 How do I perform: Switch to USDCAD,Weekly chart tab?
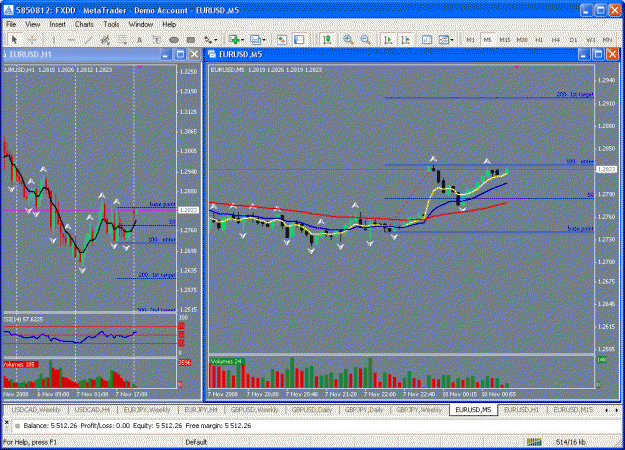pos(36,410)
